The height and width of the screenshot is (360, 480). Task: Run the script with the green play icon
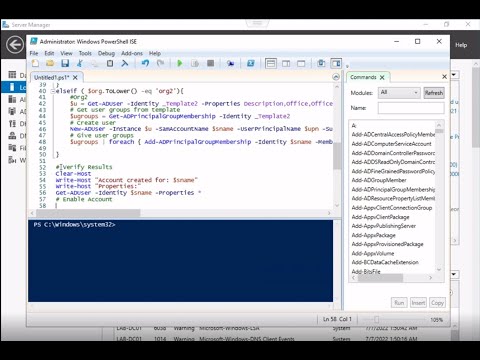[x=180, y=63]
